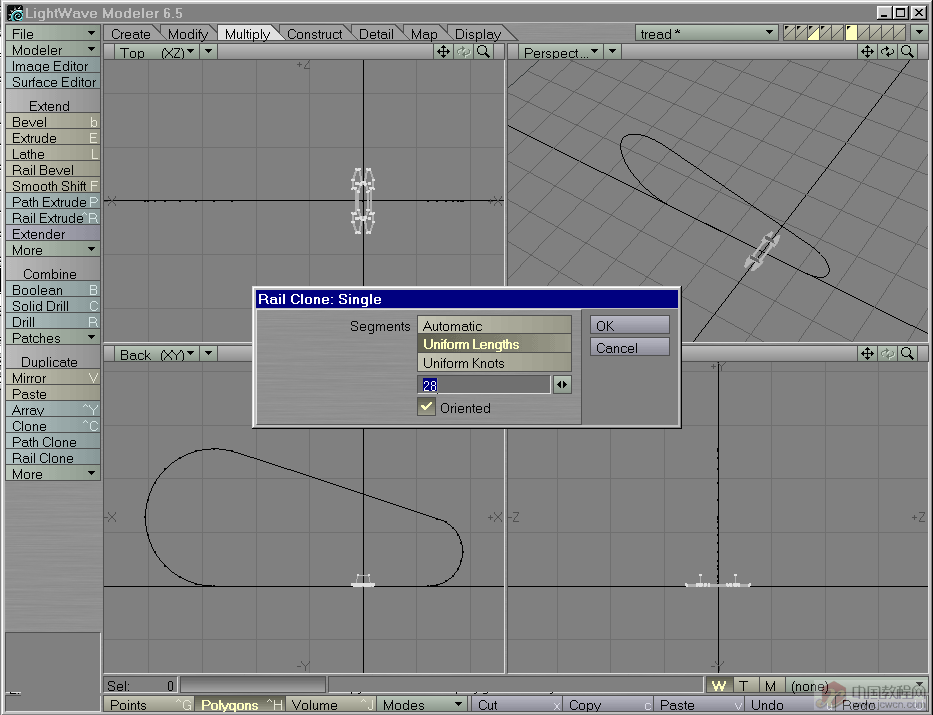
Task: Choose Uniform Knots segments option
Action: click(494, 362)
